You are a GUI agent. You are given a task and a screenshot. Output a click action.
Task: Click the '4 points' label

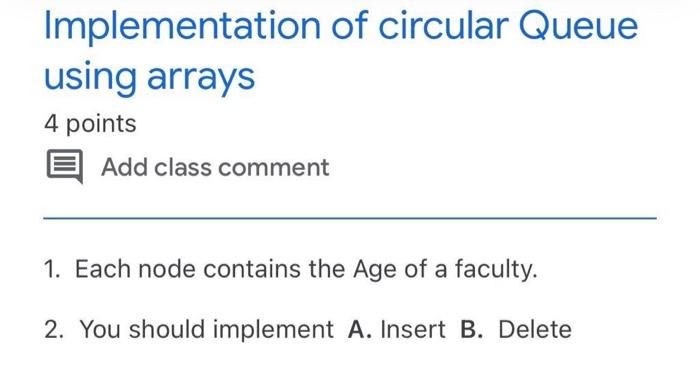tap(90, 124)
